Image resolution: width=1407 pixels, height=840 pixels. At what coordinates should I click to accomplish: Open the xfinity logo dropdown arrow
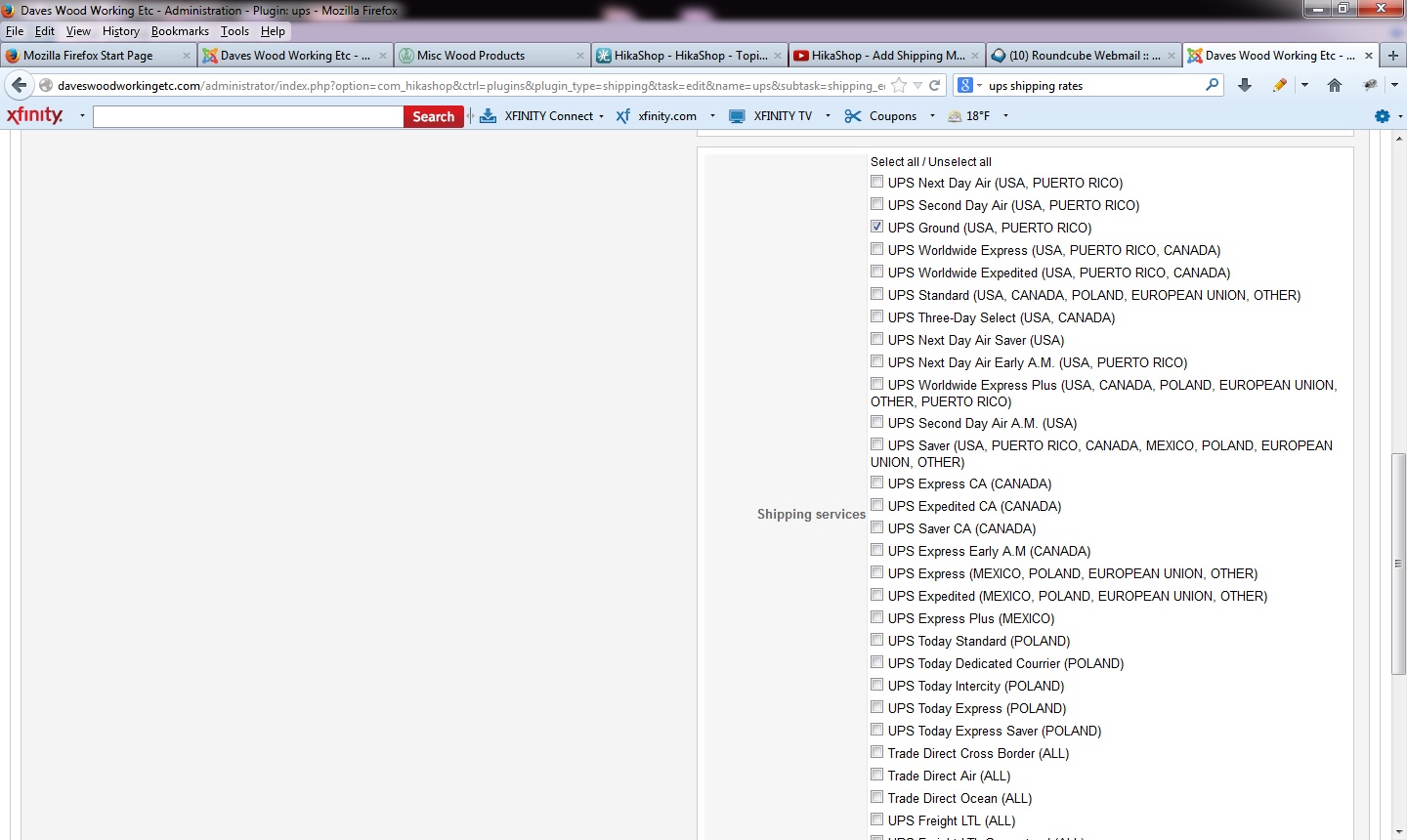pyautogui.click(x=82, y=116)
